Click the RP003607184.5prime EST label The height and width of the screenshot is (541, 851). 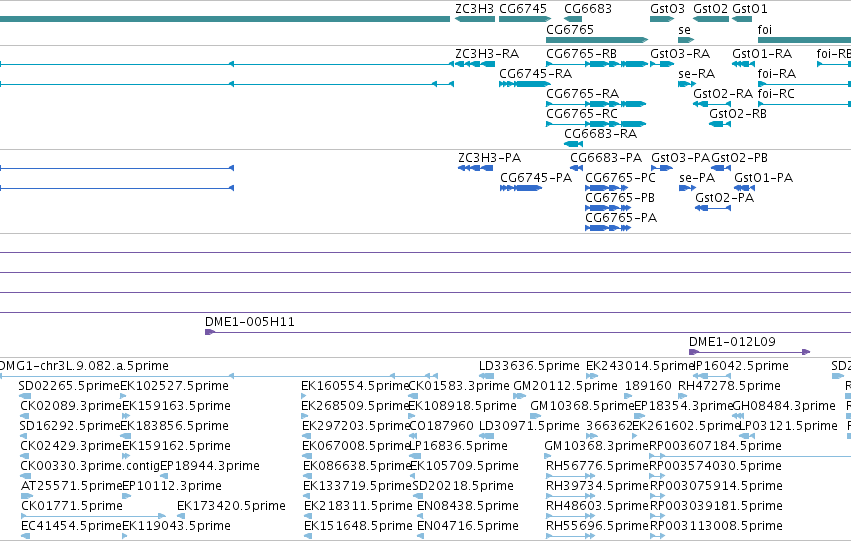pos(715,447)
